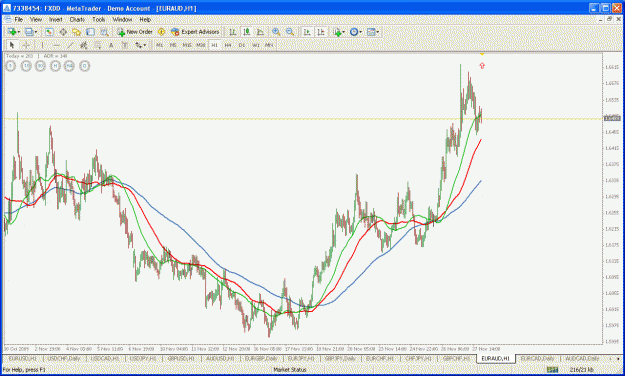Click the Templates icon

pyautogui.click(x=371, y=31)
